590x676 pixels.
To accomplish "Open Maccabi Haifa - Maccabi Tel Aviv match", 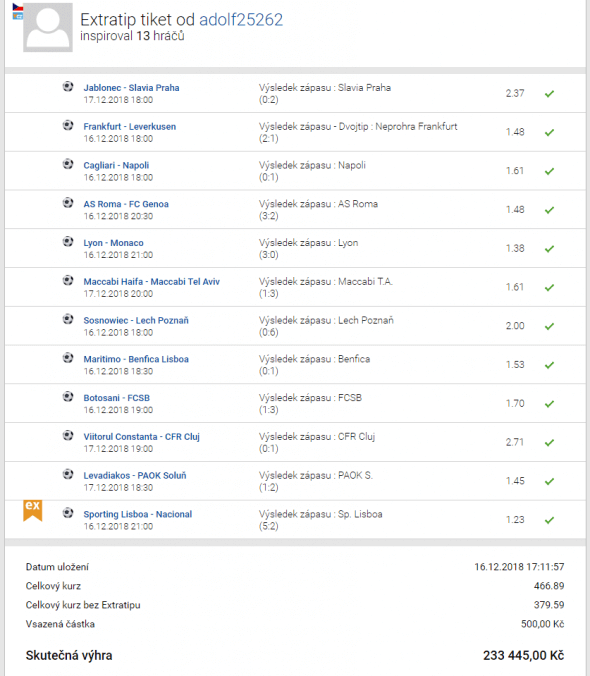I will click(152, 282).
